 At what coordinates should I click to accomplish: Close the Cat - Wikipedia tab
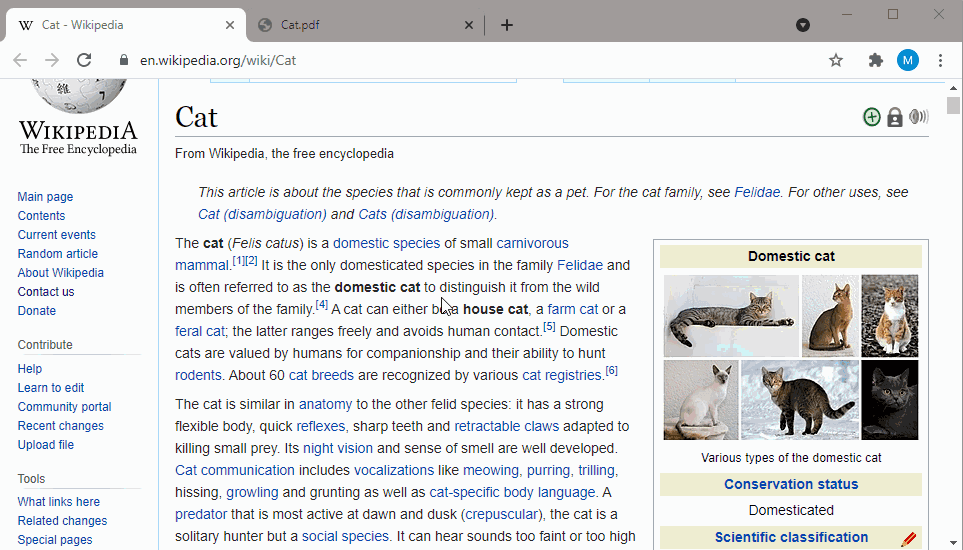point(230,25)
